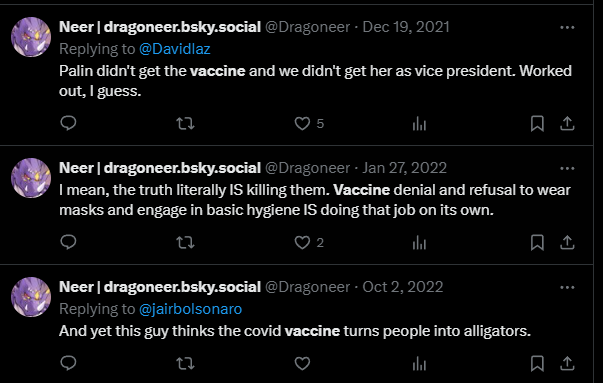Like the alligators tweet
The height and width of the screenshot is (383, 603).
coord(302,363)
